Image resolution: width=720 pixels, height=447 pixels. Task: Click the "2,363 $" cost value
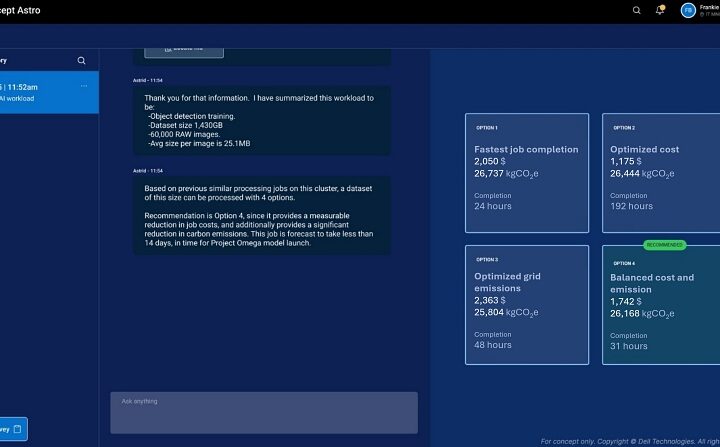(x=490, y=300)
